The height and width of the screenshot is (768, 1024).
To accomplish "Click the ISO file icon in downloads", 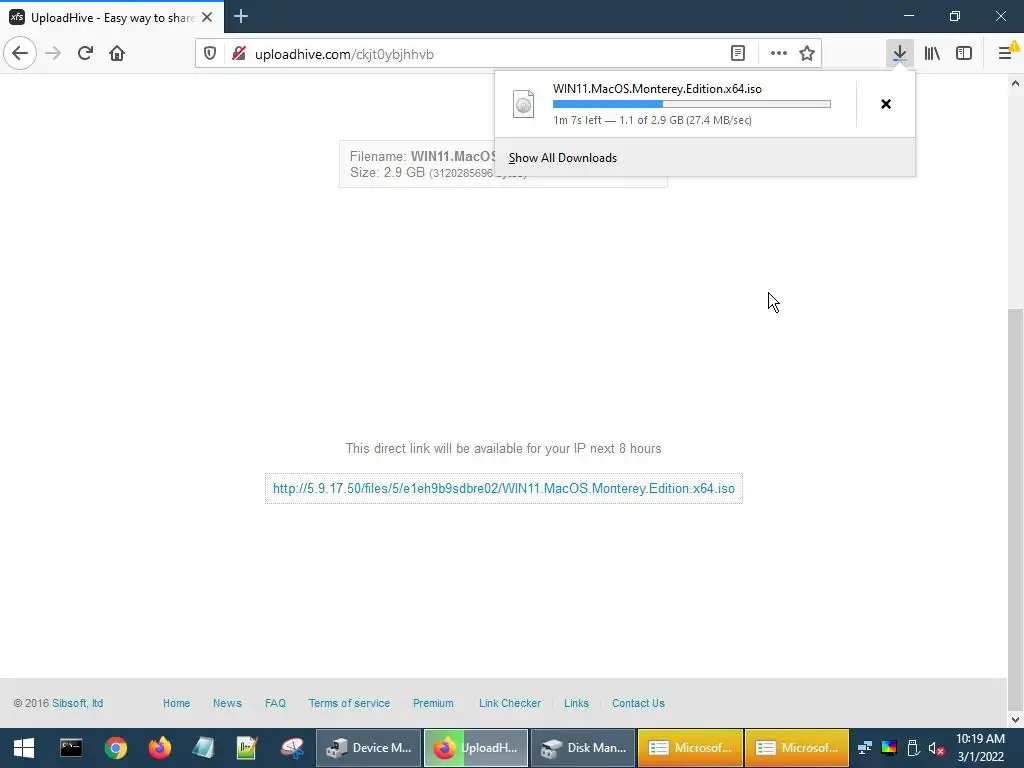I will 523,104.
